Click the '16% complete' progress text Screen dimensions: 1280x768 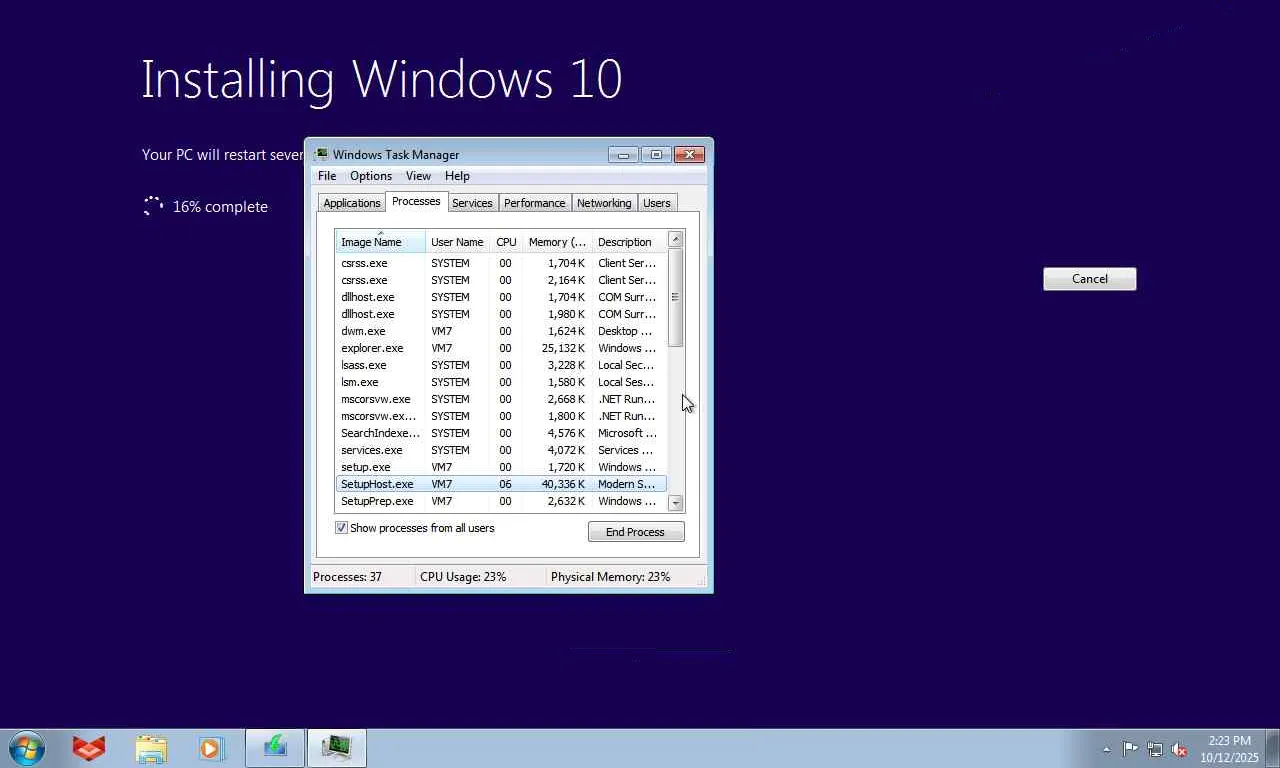point(220,207)
